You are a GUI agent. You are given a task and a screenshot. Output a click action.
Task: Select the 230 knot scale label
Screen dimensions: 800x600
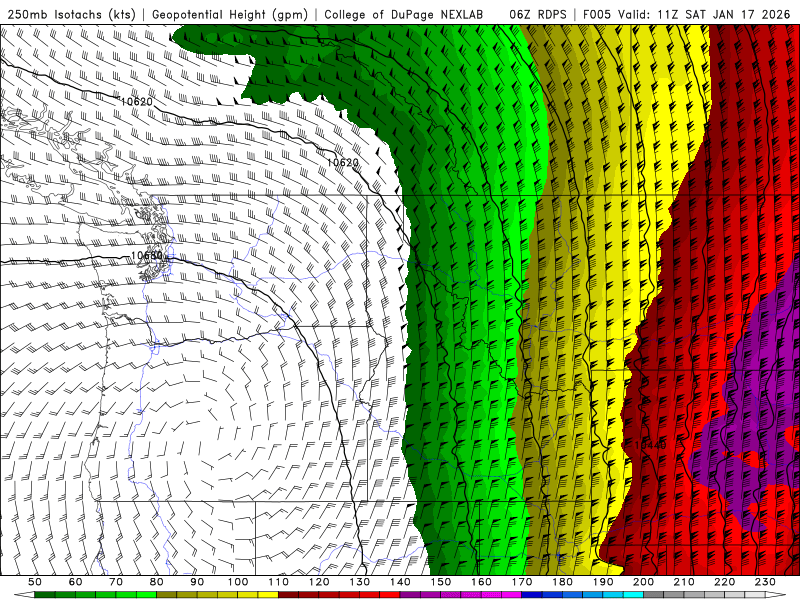tap(765, 582)
